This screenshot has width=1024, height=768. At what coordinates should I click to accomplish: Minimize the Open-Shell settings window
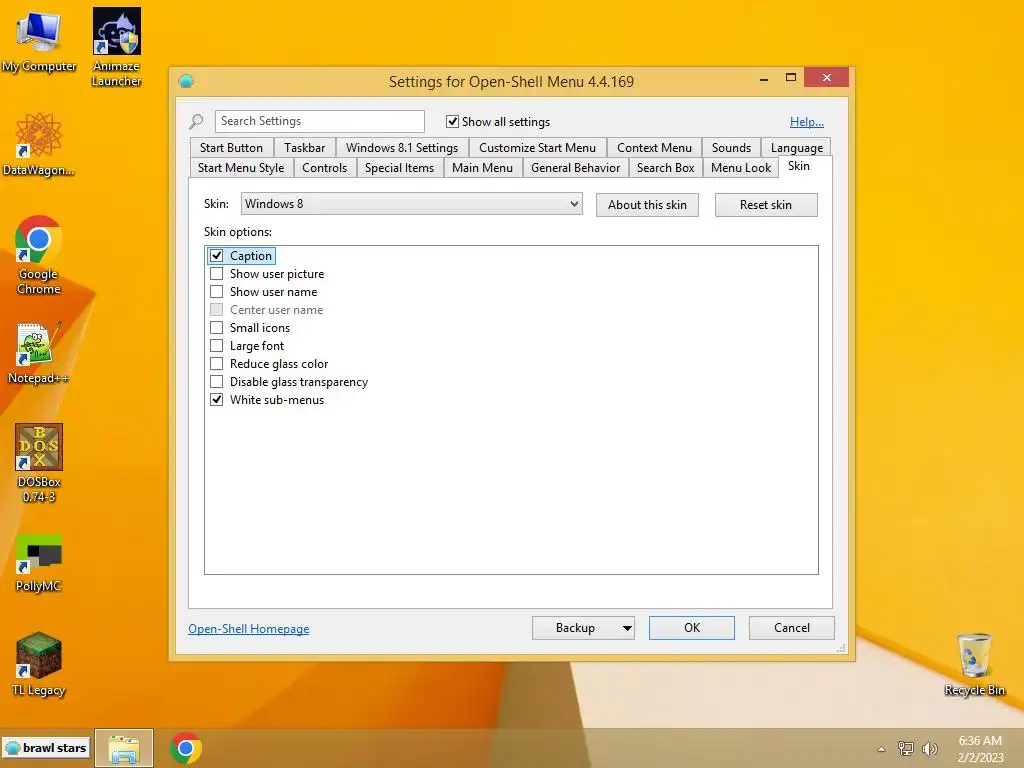[763, 78]
